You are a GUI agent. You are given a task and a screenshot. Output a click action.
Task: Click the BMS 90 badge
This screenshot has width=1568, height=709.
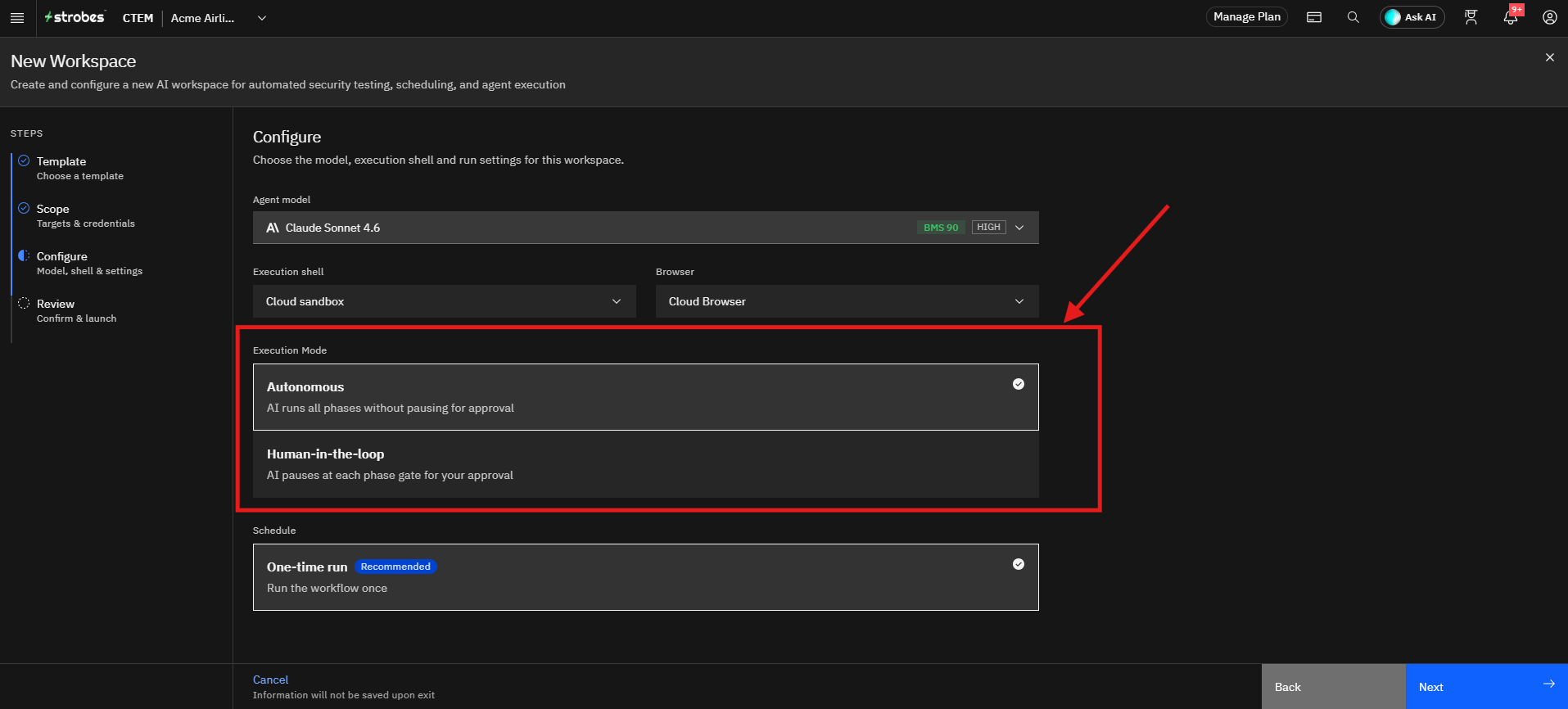(941, 228)
